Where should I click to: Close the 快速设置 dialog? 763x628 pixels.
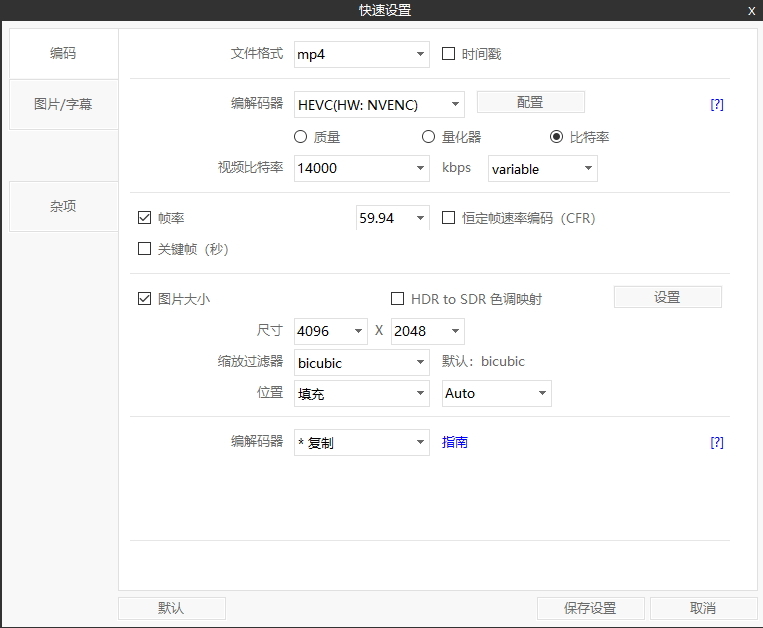(752, 11)
